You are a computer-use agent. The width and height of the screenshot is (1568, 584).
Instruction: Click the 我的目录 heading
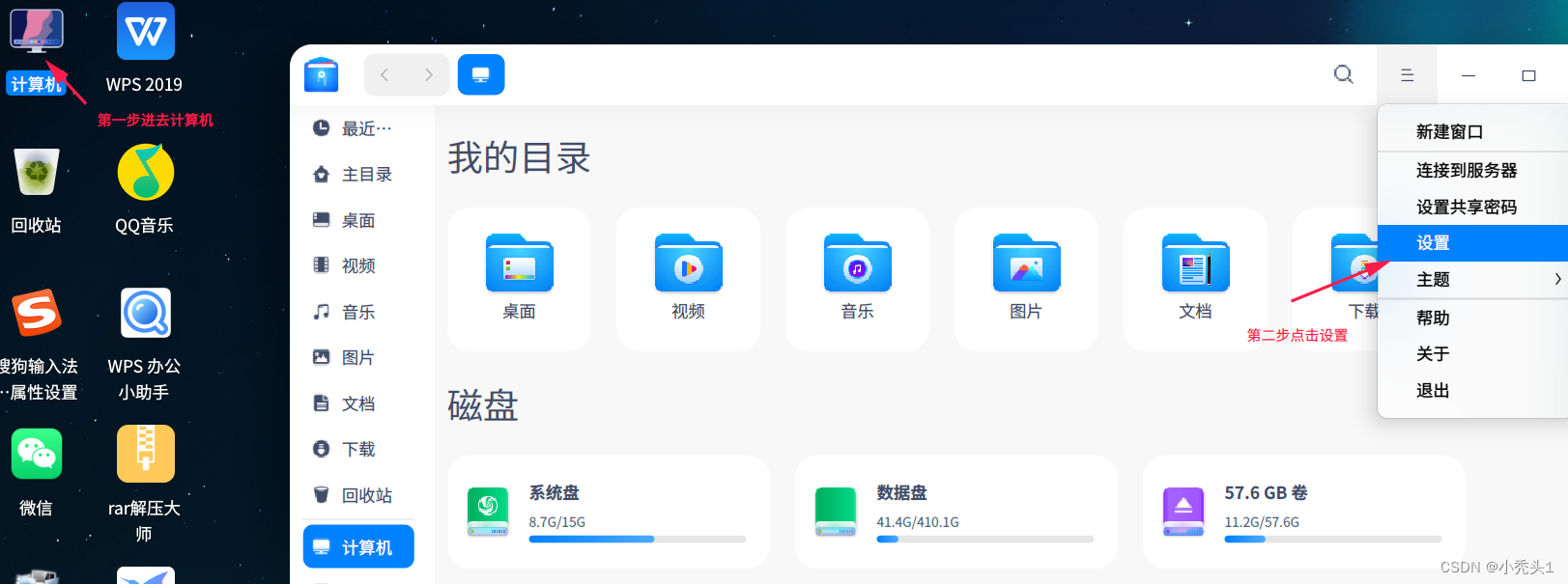pyautogui.click(x=519, y=157)
